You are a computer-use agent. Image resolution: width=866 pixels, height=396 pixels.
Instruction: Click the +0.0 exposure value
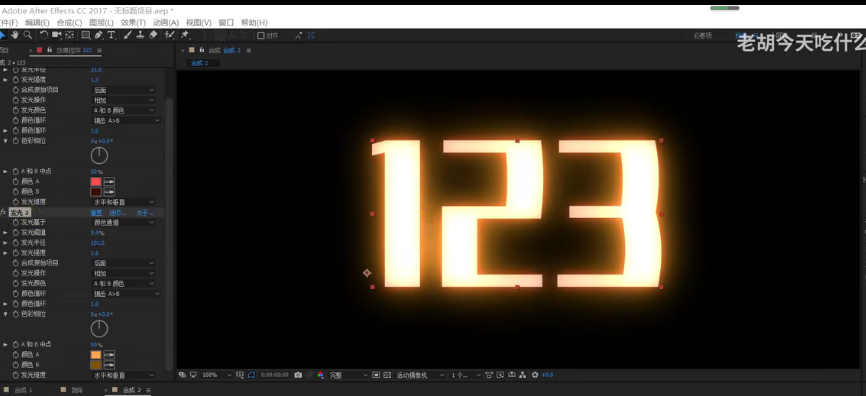(x=547, y=375)
